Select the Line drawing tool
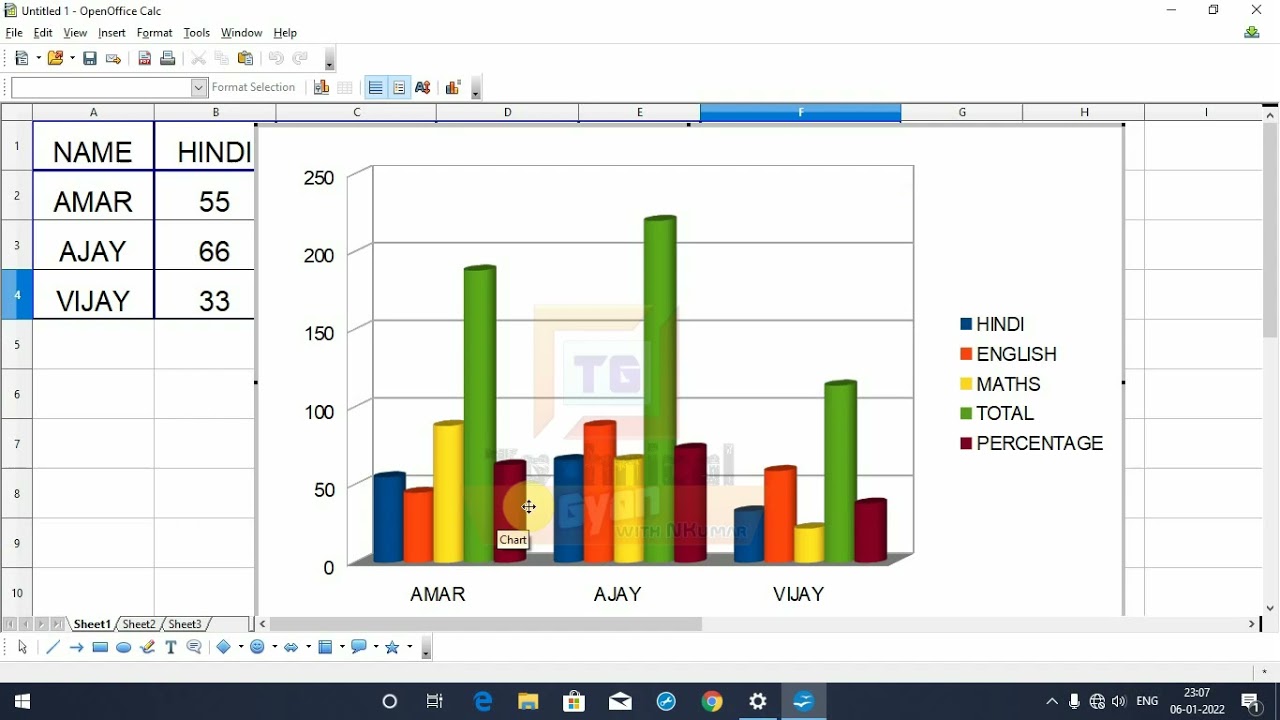This screenshot has width=1280, height=720. coord(53,648)
